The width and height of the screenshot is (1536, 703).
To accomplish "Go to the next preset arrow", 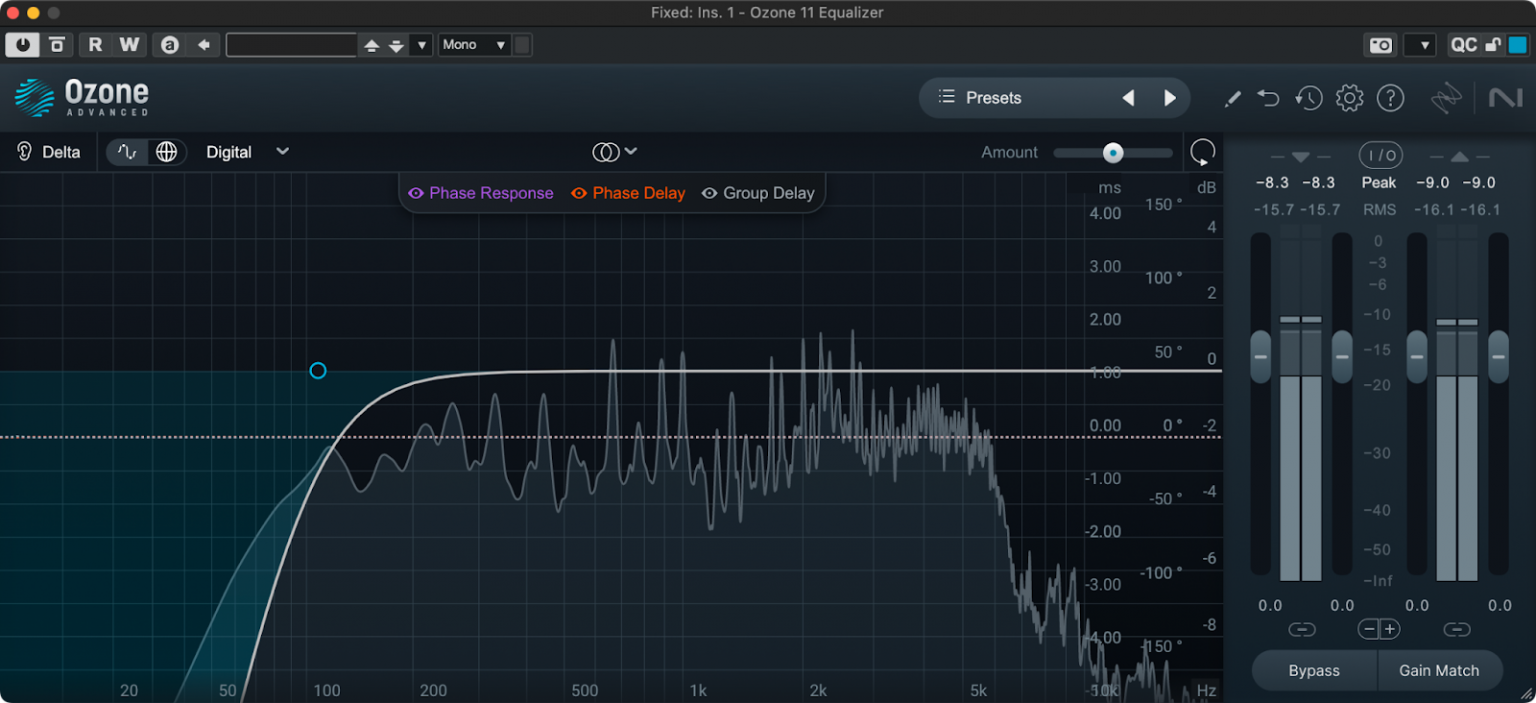I will (1170, 98).
